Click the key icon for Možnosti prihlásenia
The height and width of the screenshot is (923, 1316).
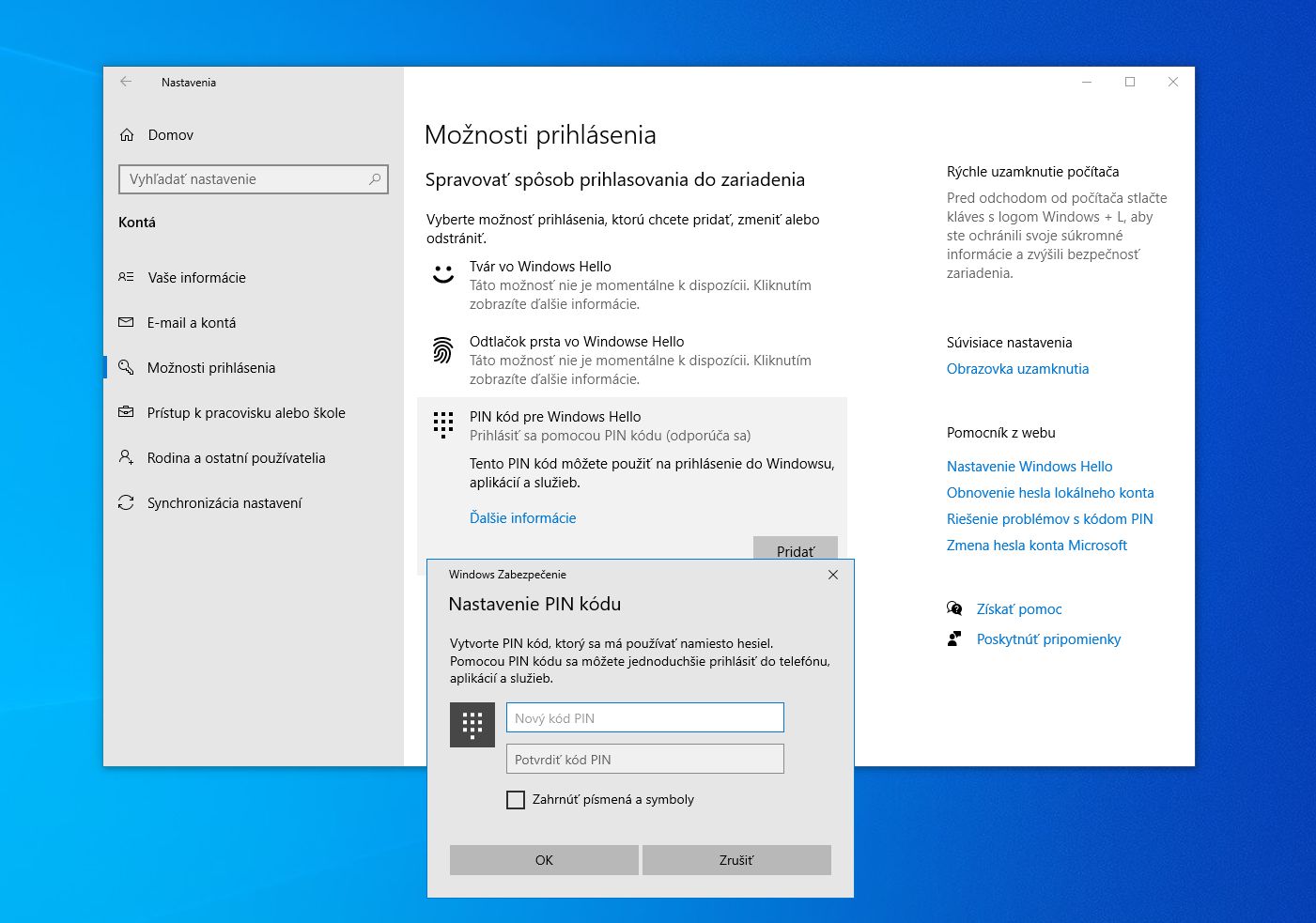(126, 367)
